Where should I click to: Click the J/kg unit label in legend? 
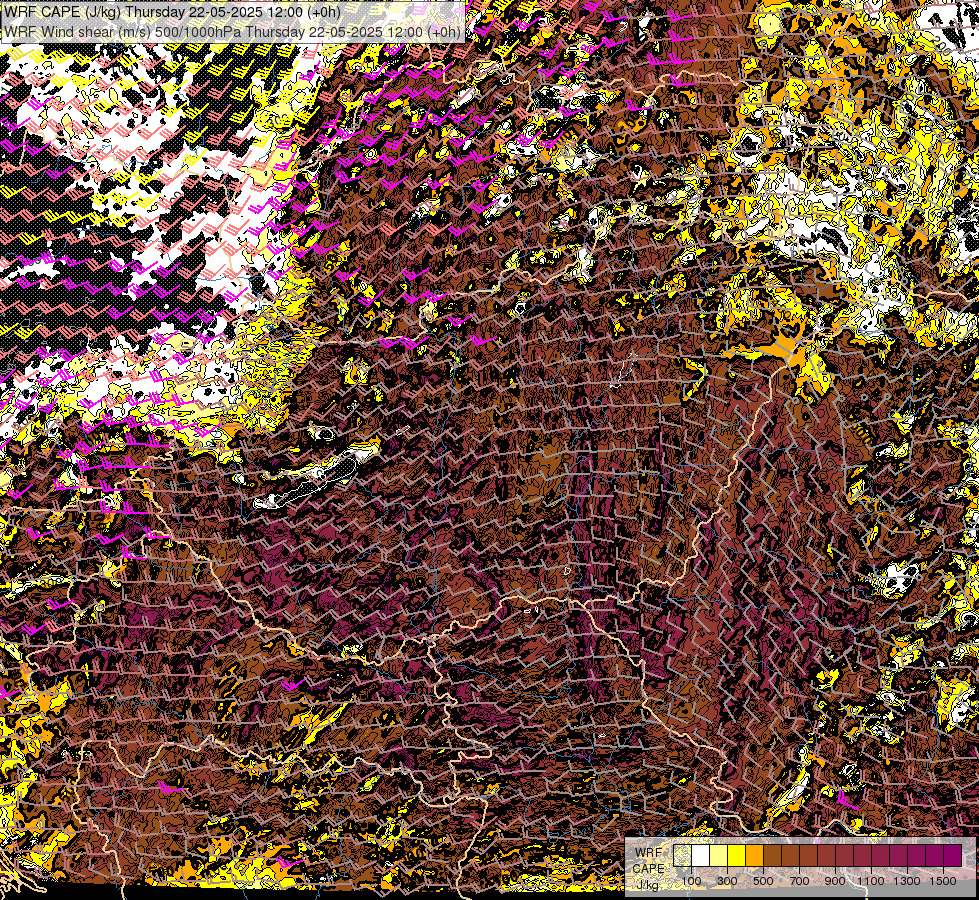point(648,885)
